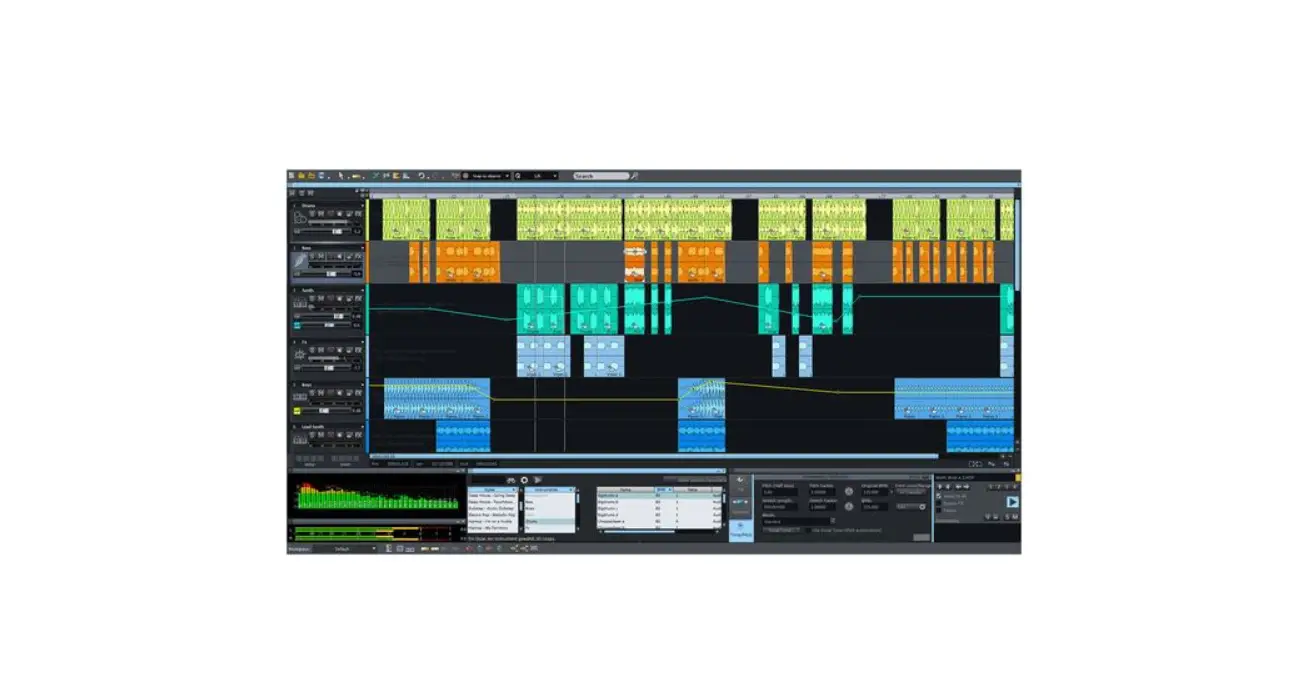Toggle the MIDI automation checkbox in TimePitch panel
The width and height of the screenshot is (1314, 683).
808,530
